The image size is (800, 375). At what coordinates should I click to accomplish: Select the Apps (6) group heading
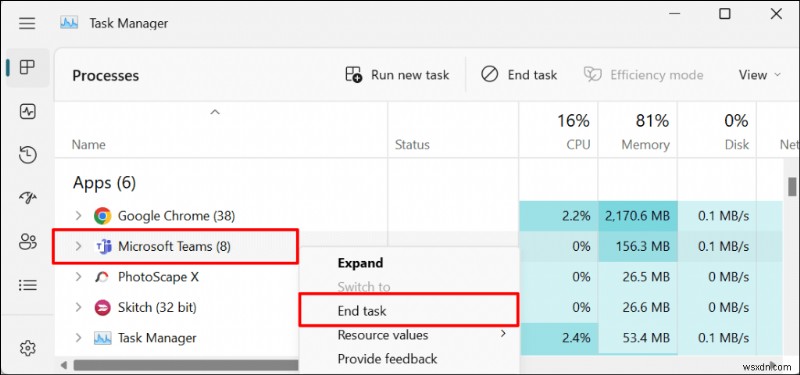click(104, 183)
